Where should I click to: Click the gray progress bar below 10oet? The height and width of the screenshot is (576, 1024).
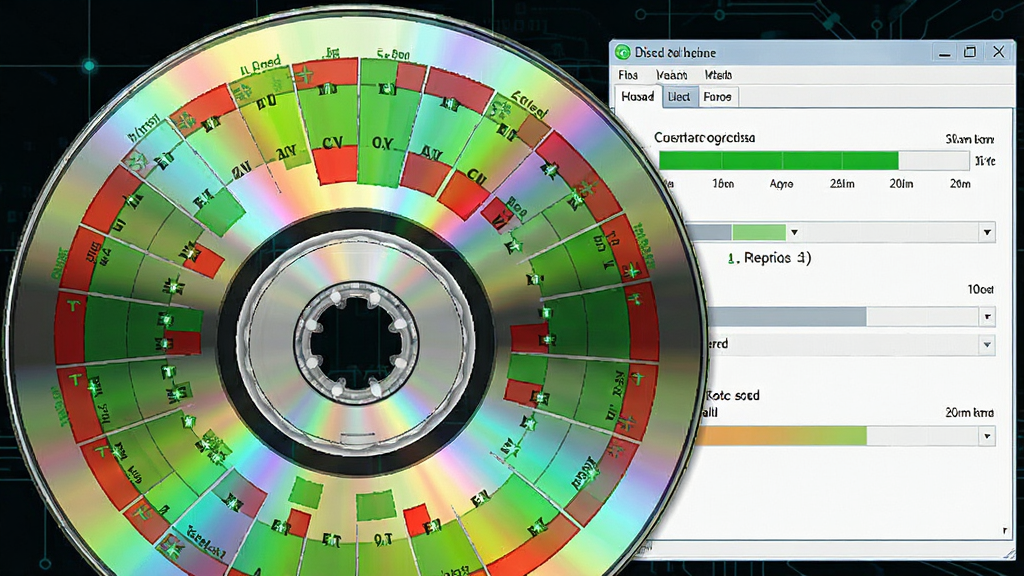pyautogui.click(x=787, y=317)
